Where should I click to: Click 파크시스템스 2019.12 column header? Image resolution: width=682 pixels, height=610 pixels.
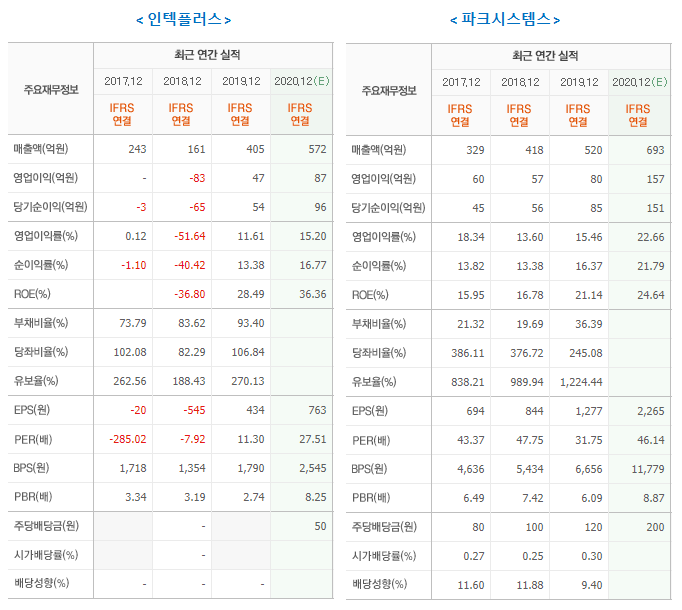pos(579,82)
